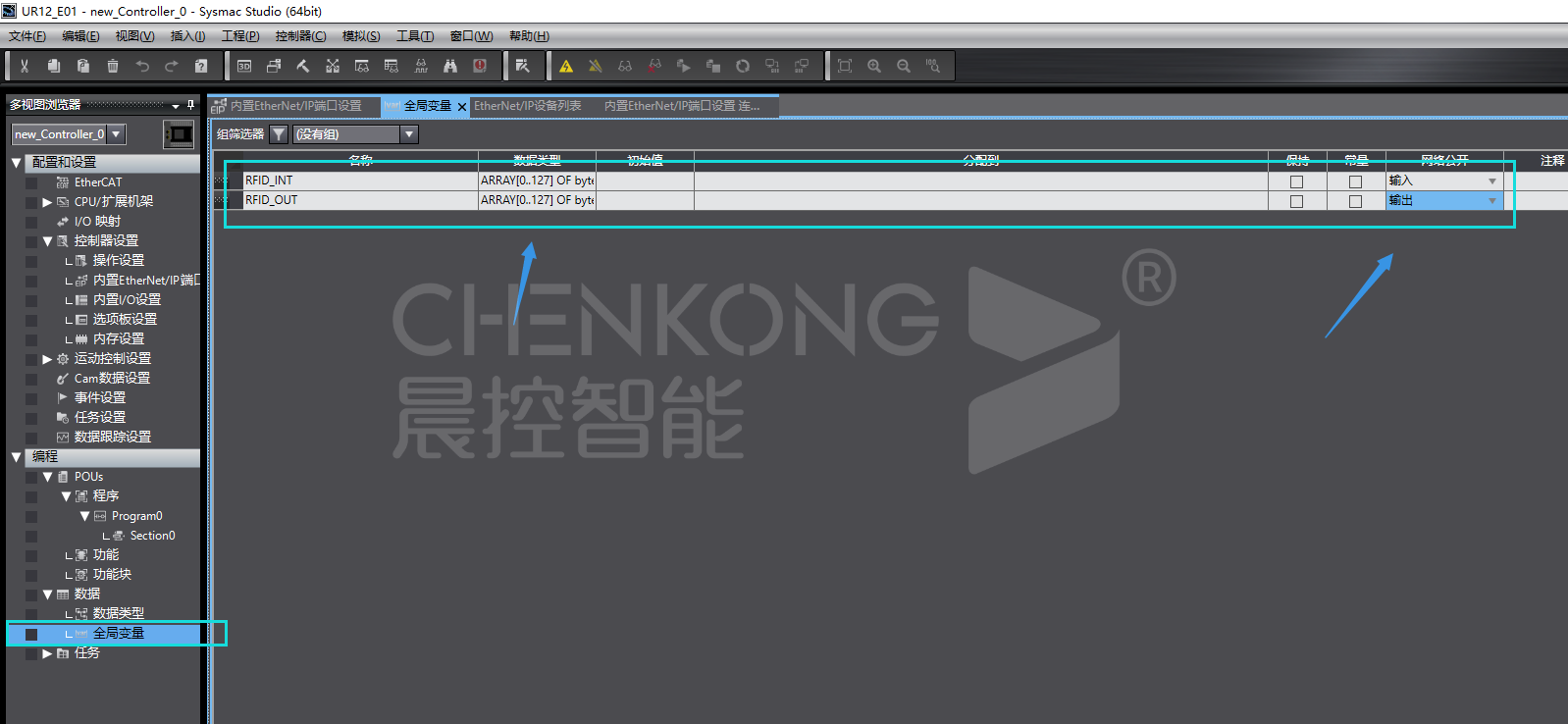Open the 3D view toolbar icon
Image resolution: width=1568 pixels, height=724 pixels.
[x=244, y=66]
